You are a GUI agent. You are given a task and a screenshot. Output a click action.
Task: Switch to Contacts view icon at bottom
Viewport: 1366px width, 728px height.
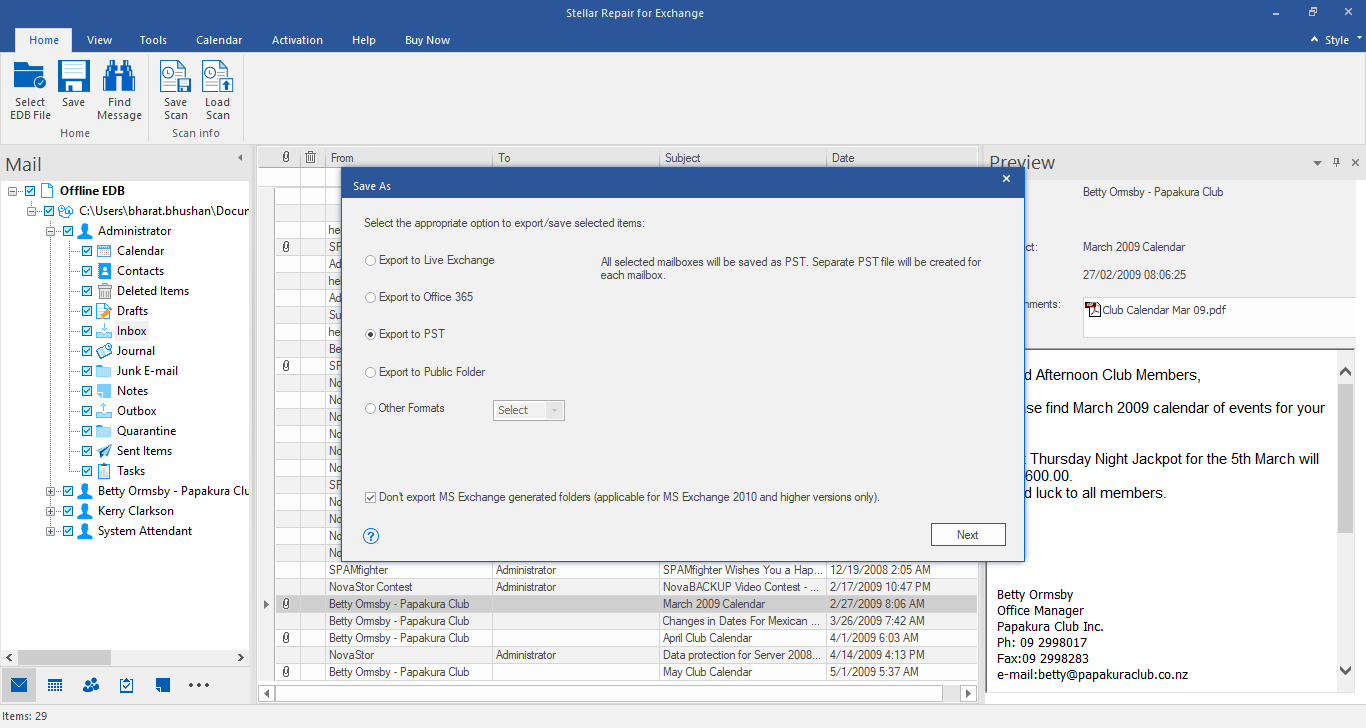click(x=91, y=685)
